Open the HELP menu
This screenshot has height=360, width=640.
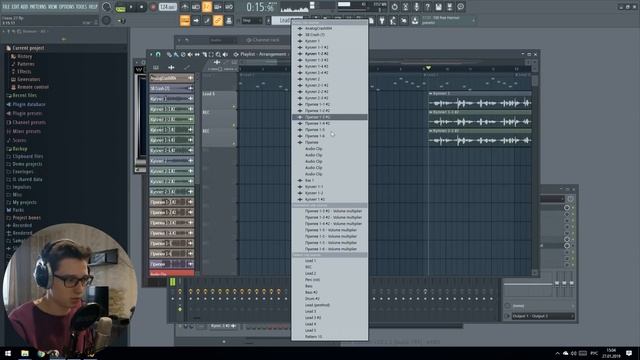[x=93, y=7]
